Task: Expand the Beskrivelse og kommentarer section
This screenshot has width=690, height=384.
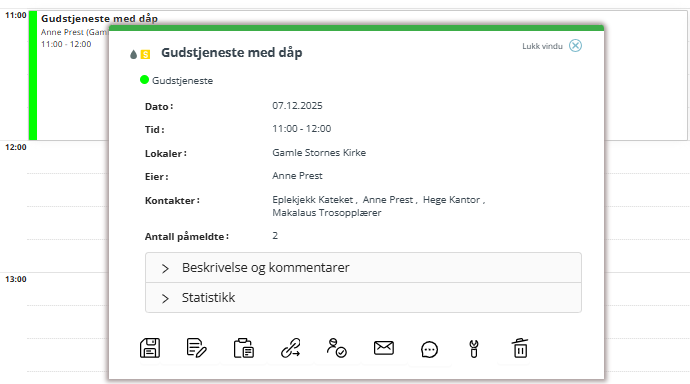Action: (x=363, y=267)
